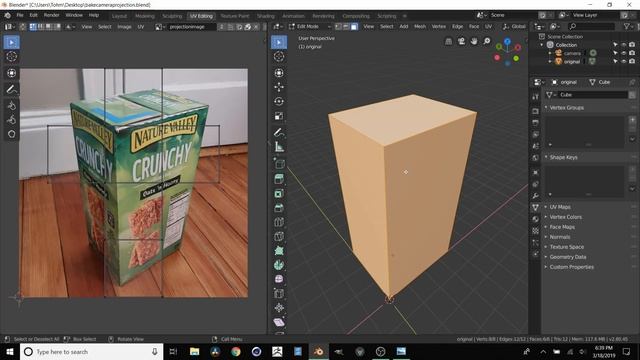Open the Edit Mode dropdown
640x360 pixels.
310,27
